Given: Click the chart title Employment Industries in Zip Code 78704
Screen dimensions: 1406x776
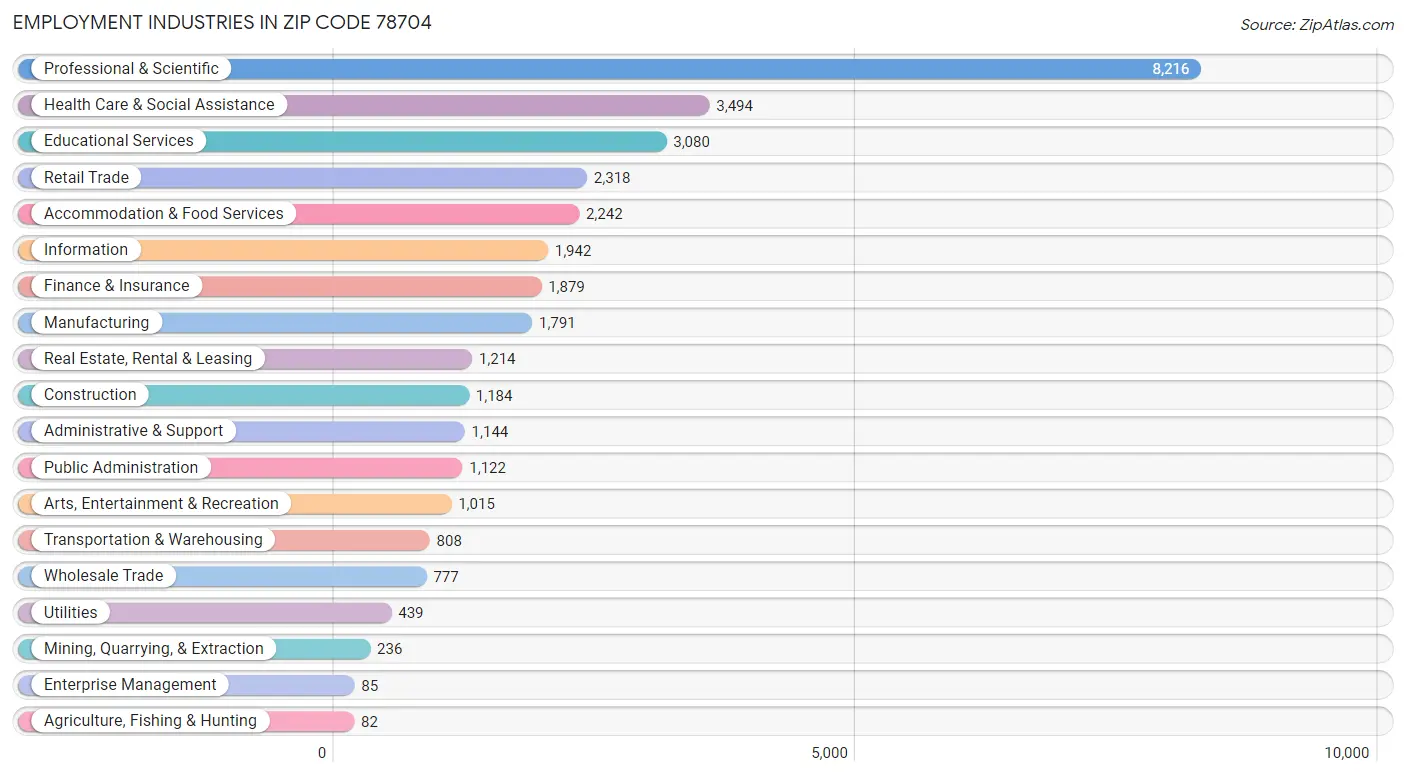Looking at the screenshot, I should pyautogui.click(x=222, y=22).
